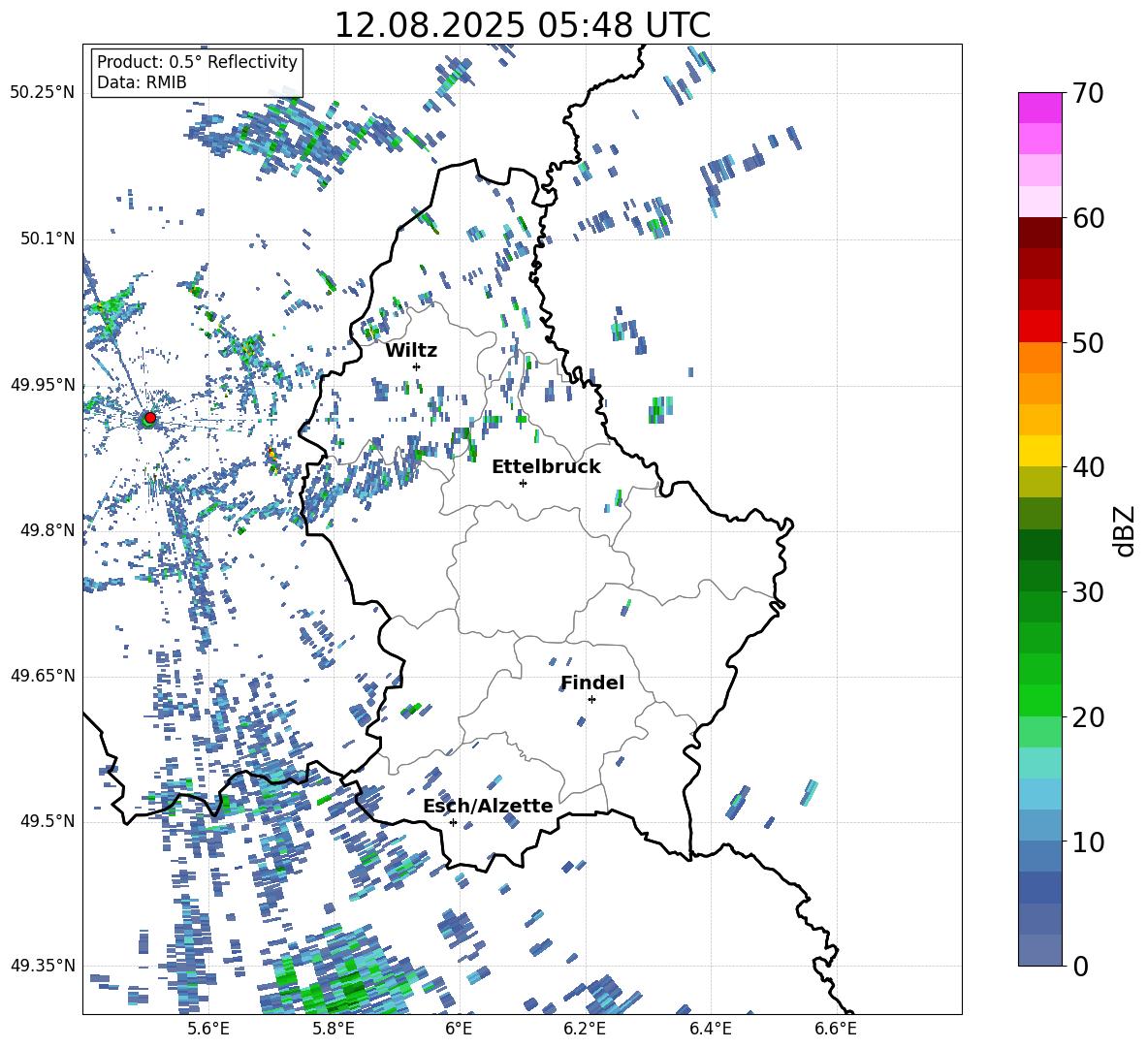
Task: Click the 49.8°N latitude label
Action: click(x=47, y=530)
